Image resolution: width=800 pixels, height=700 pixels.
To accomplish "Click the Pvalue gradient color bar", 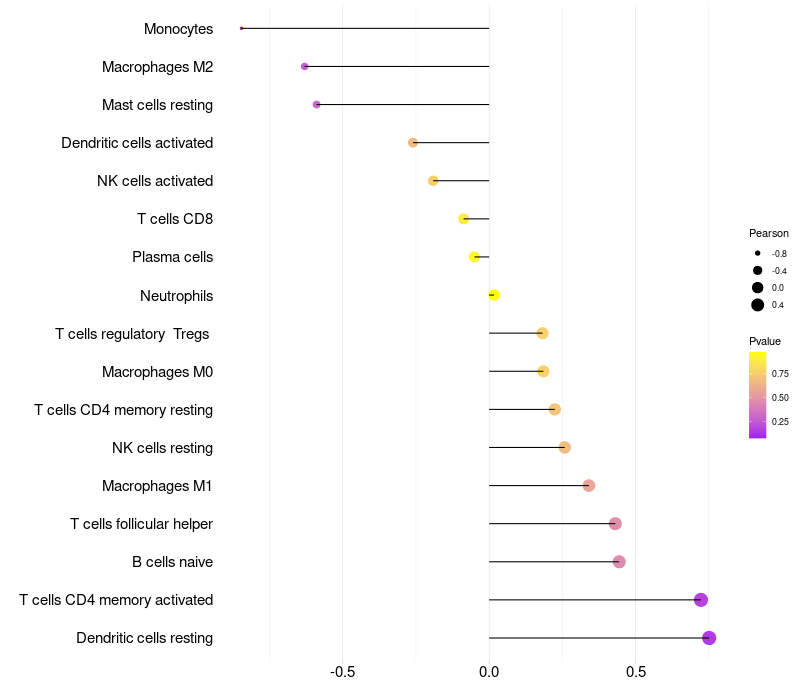I will point(758,395).
